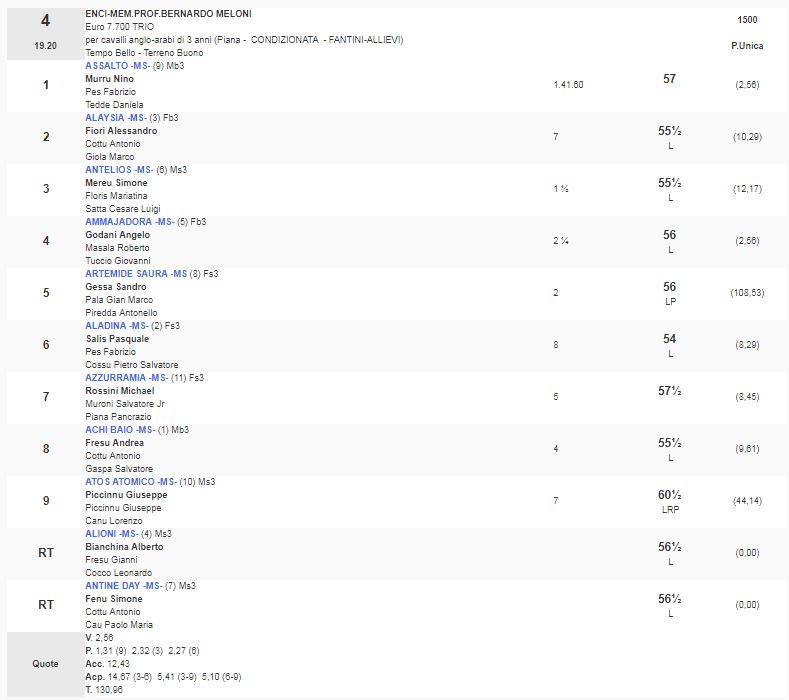Open the ARTEMIDE SAURA -MS link

click(135, 274)
